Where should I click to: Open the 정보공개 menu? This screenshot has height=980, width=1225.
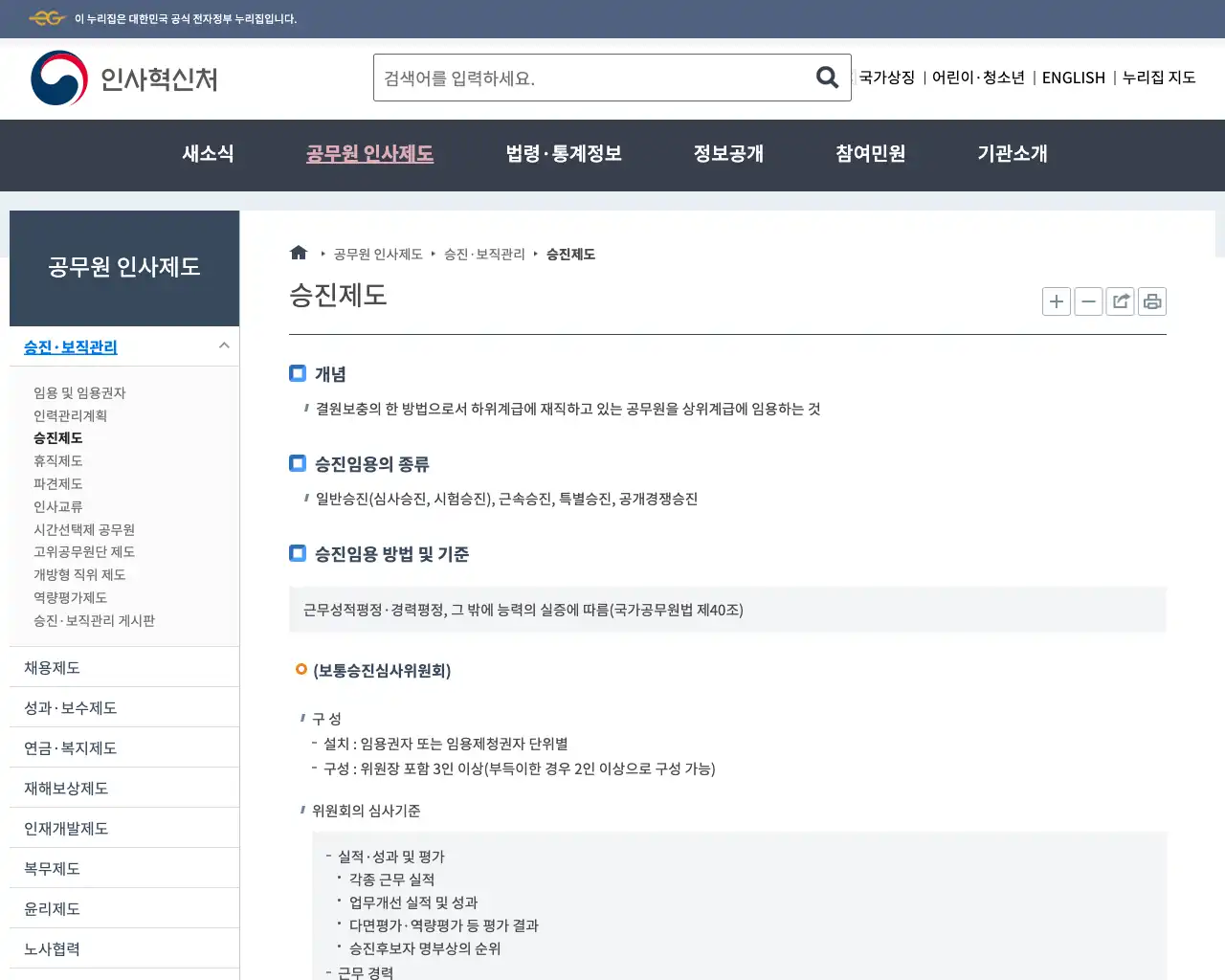point(728,153)
